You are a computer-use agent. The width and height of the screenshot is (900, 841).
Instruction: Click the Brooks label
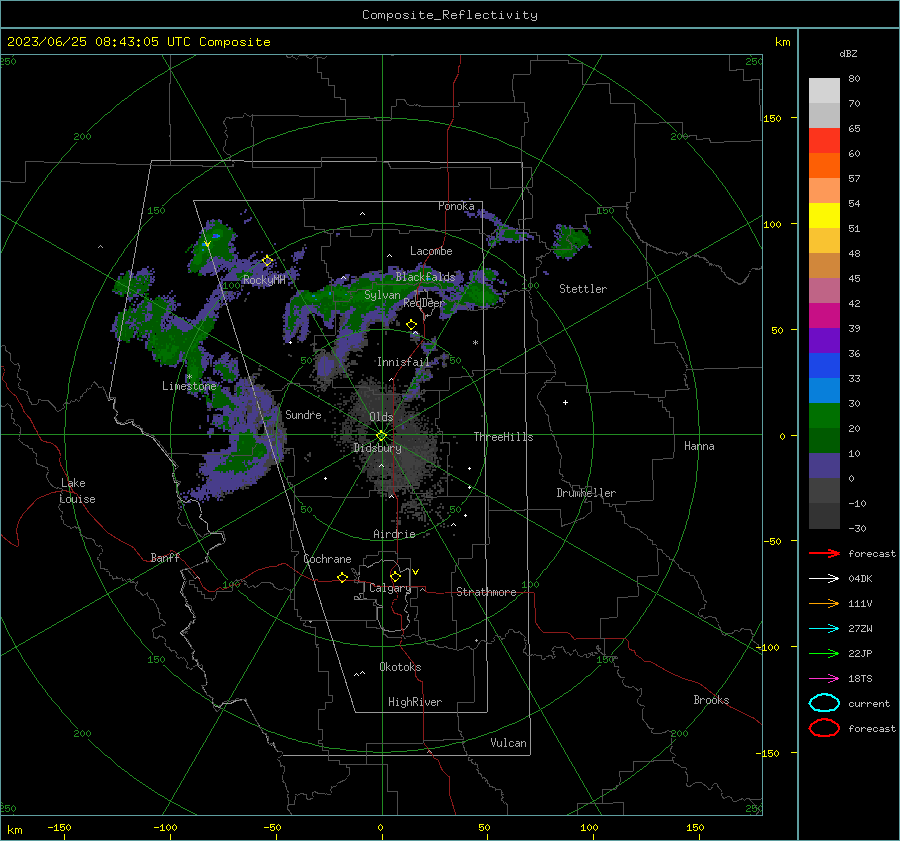coord(711,700)
